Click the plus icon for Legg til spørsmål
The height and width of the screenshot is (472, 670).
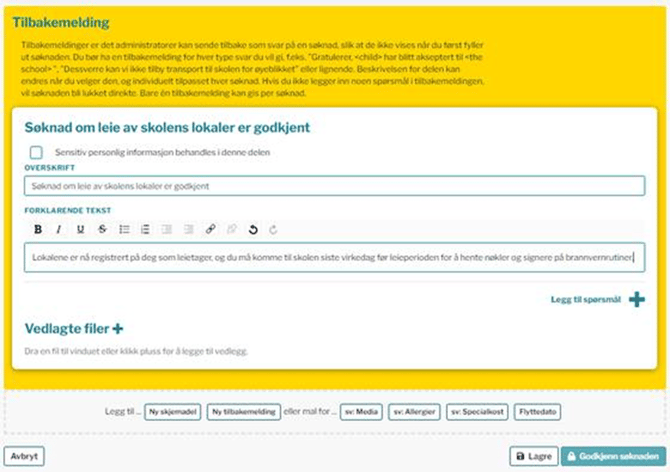point(636,299)
